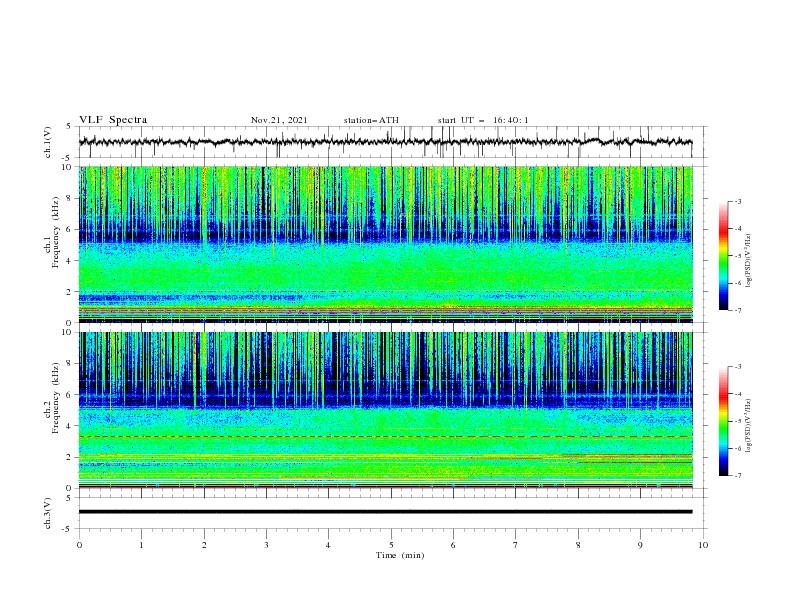Click the "Time (min)" axis title

(x=400, y=555)
